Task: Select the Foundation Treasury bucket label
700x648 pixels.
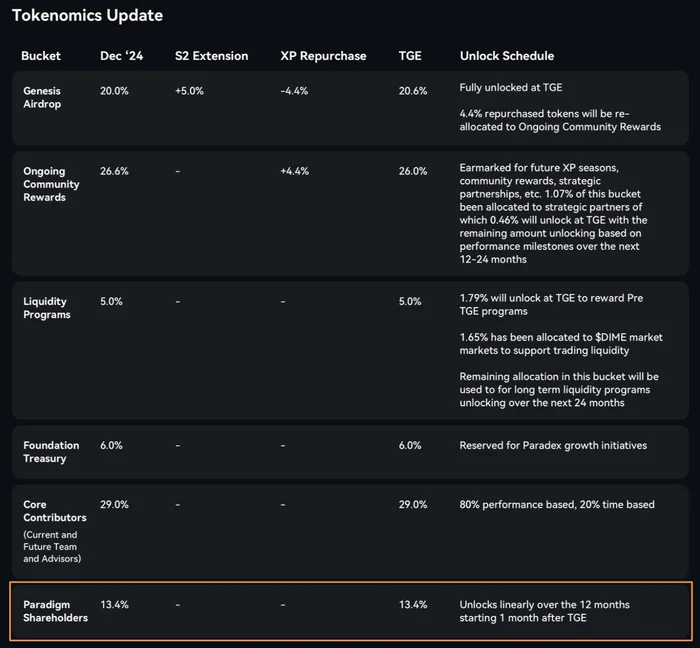Action: tap(51, 452)
